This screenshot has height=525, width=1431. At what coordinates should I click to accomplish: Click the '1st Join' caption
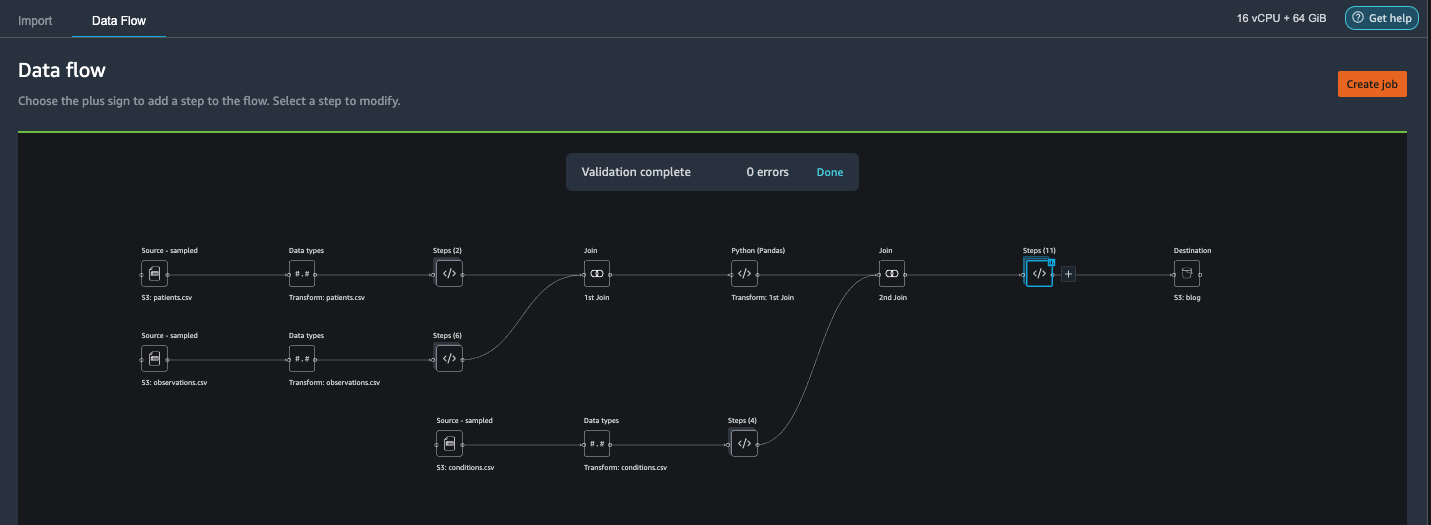(x=597, y=297)
